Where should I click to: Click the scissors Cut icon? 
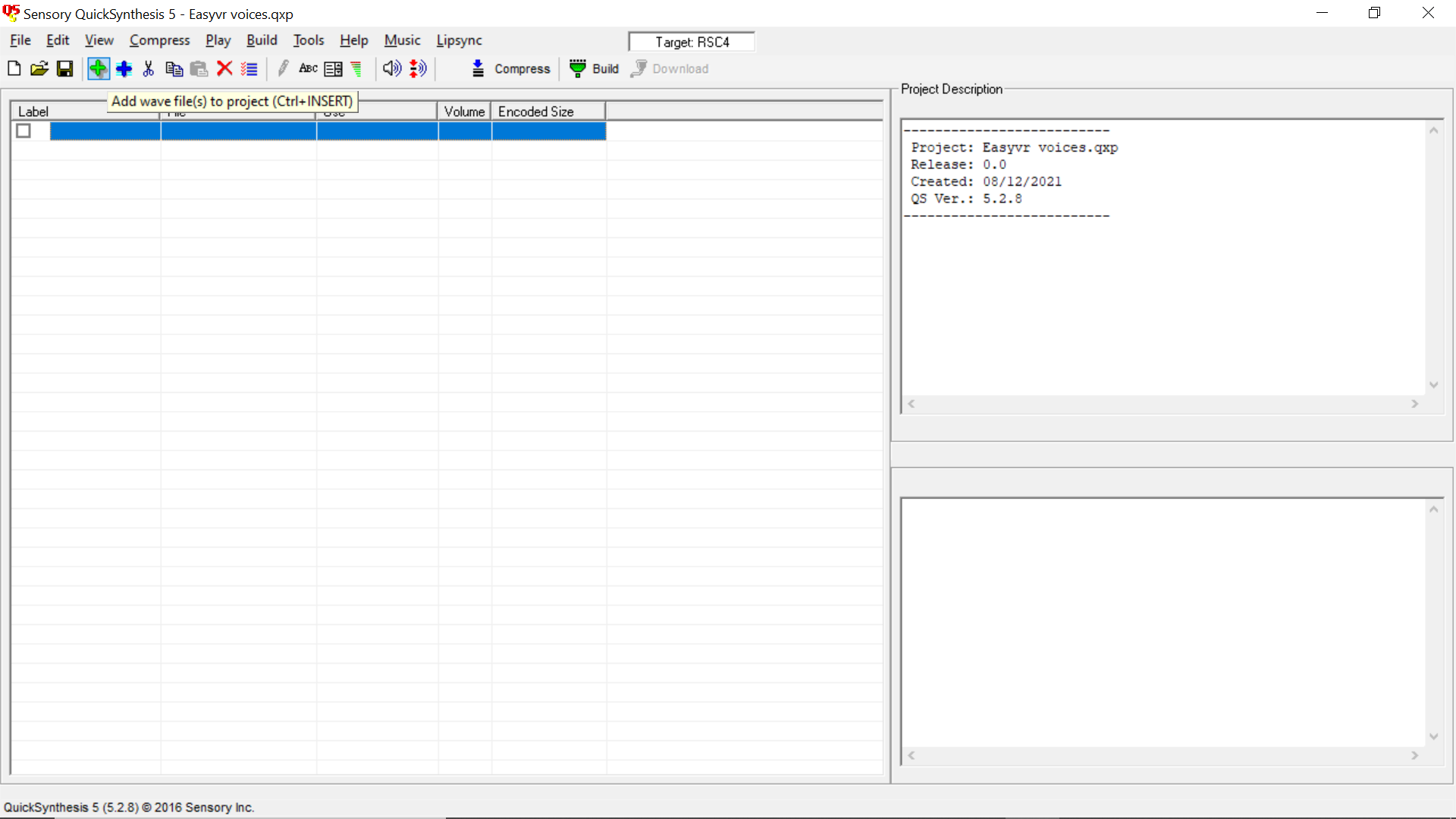(149, 69)
